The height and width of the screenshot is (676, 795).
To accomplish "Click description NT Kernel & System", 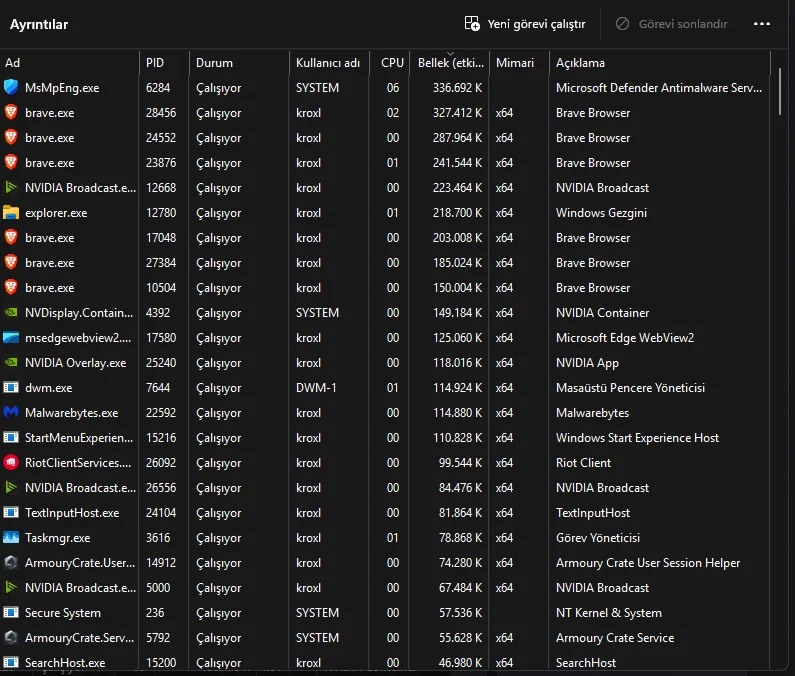I will pos(608,613).
